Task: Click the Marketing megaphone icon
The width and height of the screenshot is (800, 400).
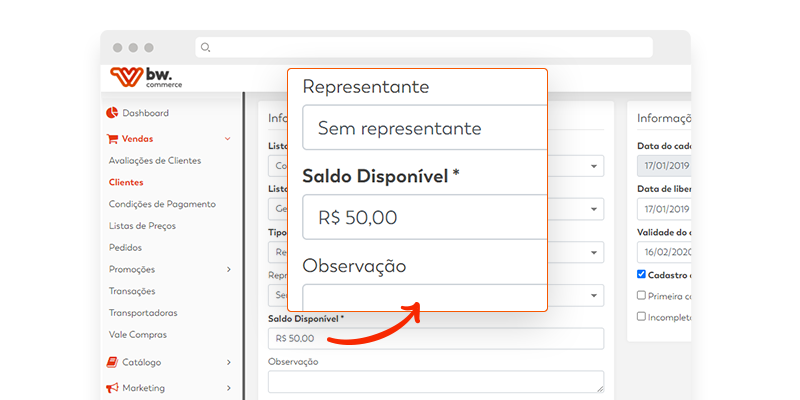Action: (x=112, y=388)
